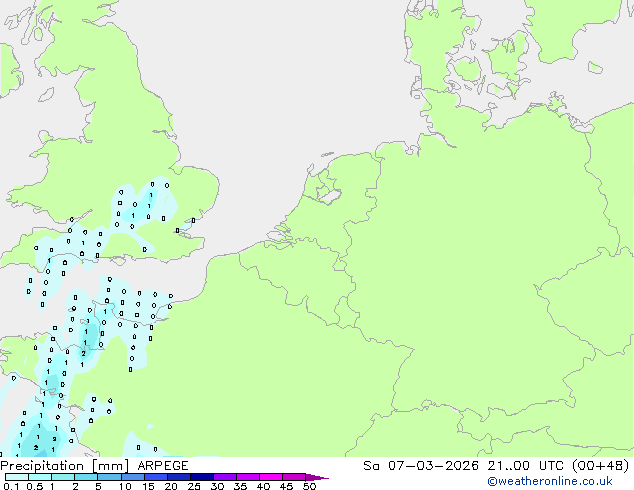Click the 45–50 mm legend color swatch
Image resolution: width=634 pixels, height=490 pixels.
click(x=294, y=477)
